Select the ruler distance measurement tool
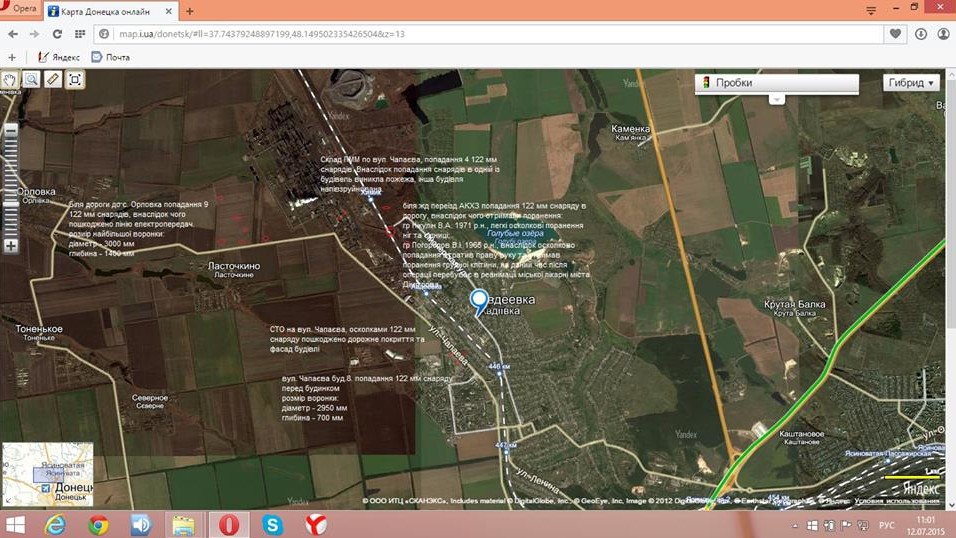This screenshot has width=956, height=538. (x=53, y=79)
